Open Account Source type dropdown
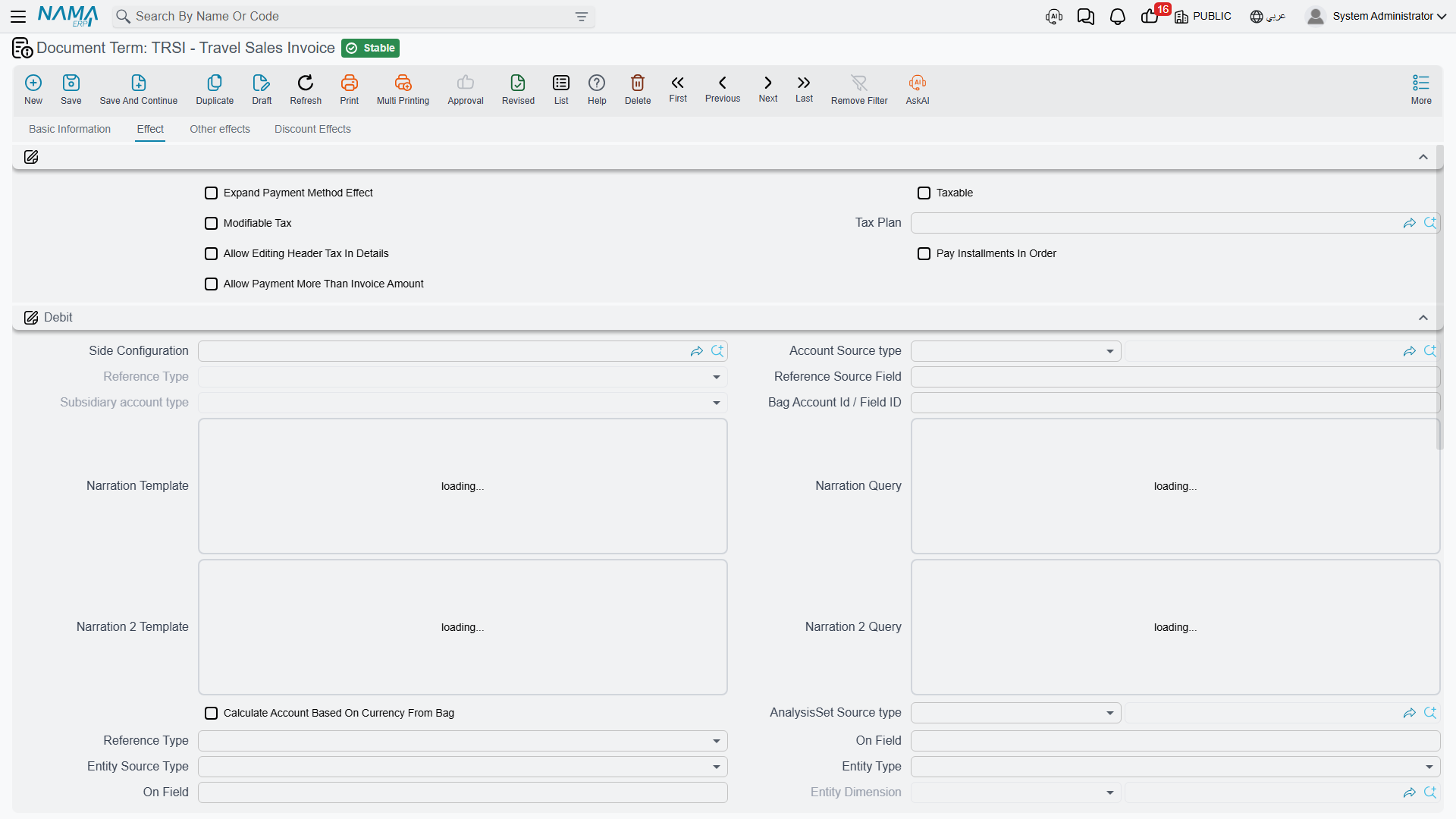1456x819 pixels. 1016,351
